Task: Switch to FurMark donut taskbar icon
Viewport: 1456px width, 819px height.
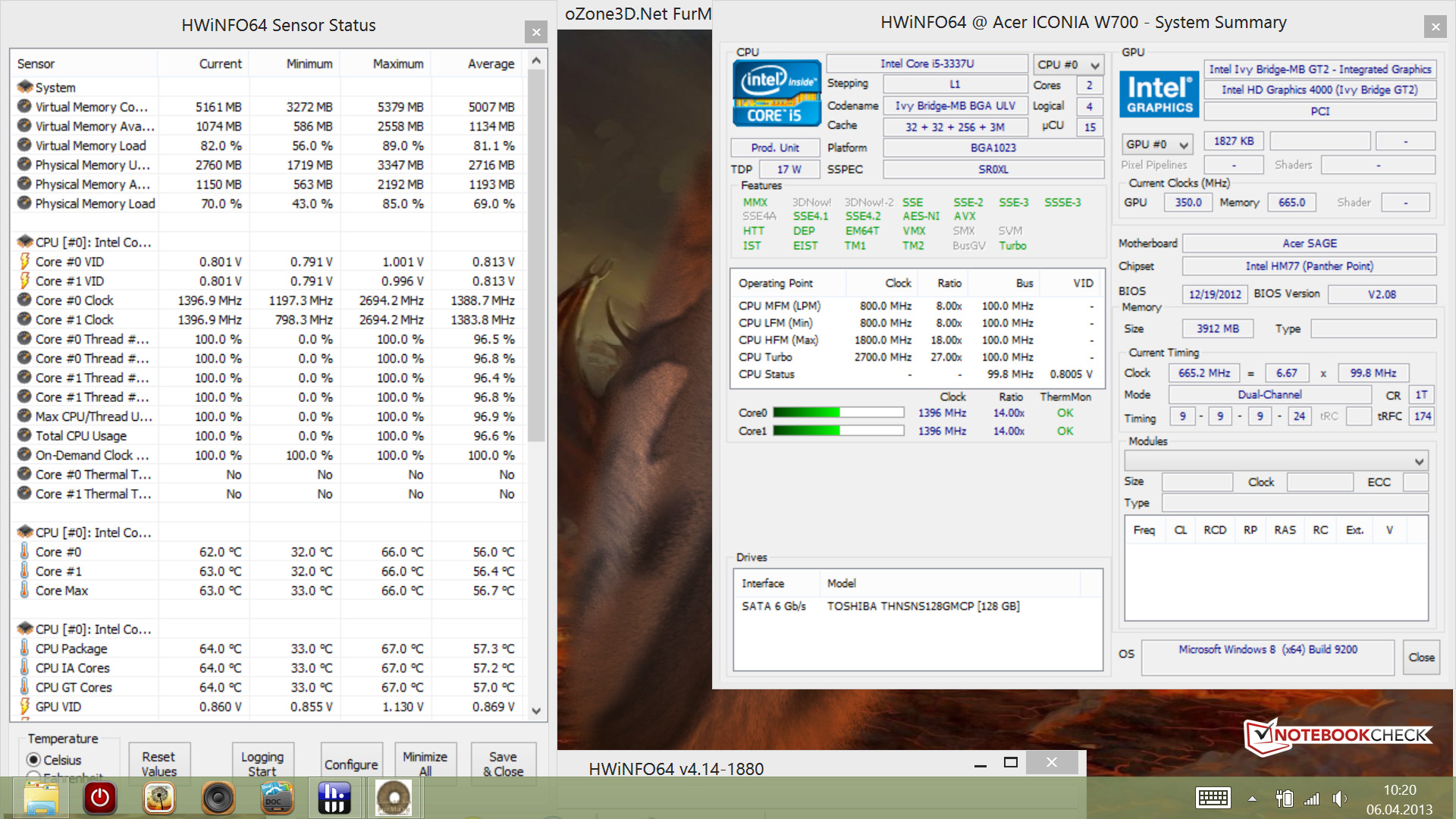Action: 394,798
